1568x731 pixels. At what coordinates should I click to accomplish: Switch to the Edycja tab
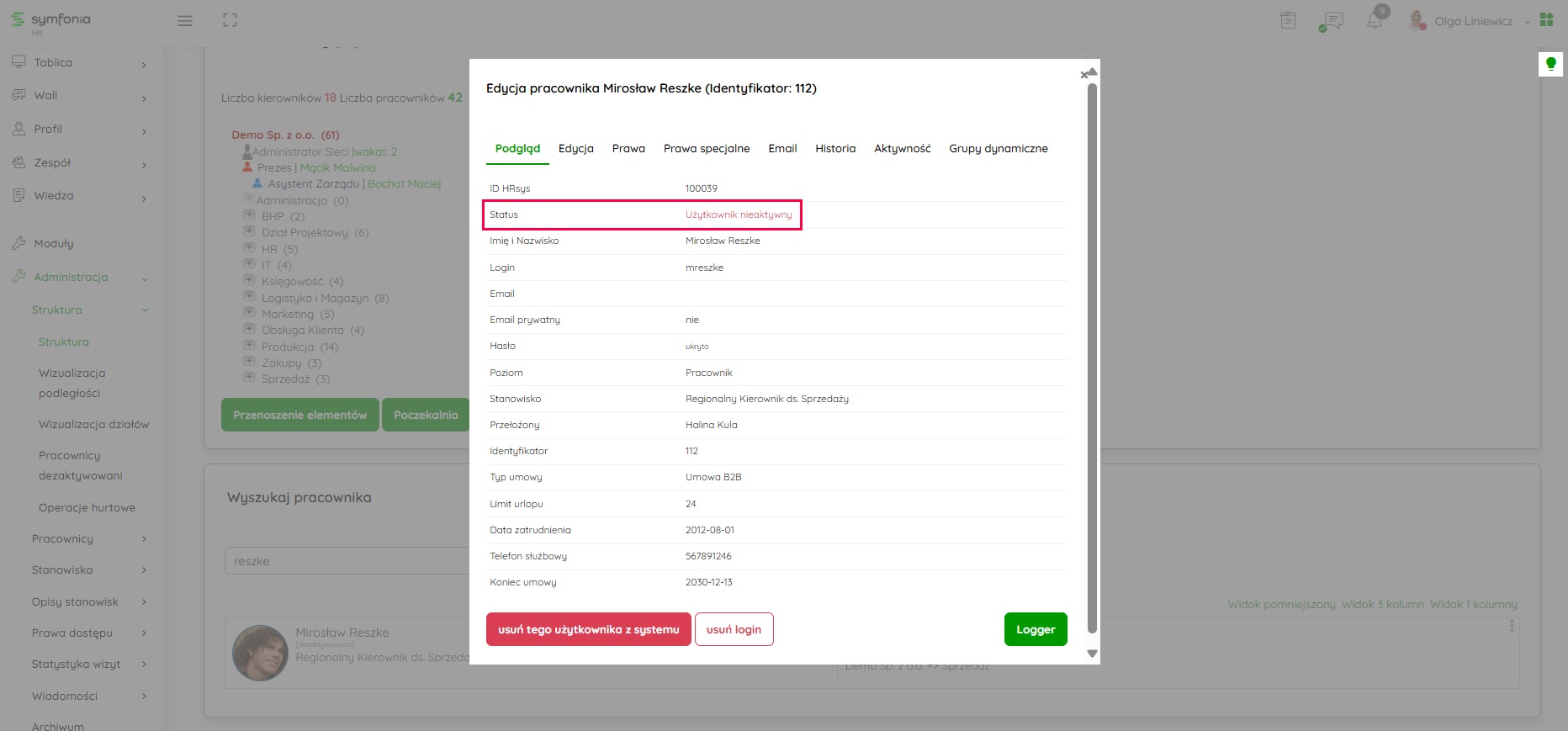point(575,149)
